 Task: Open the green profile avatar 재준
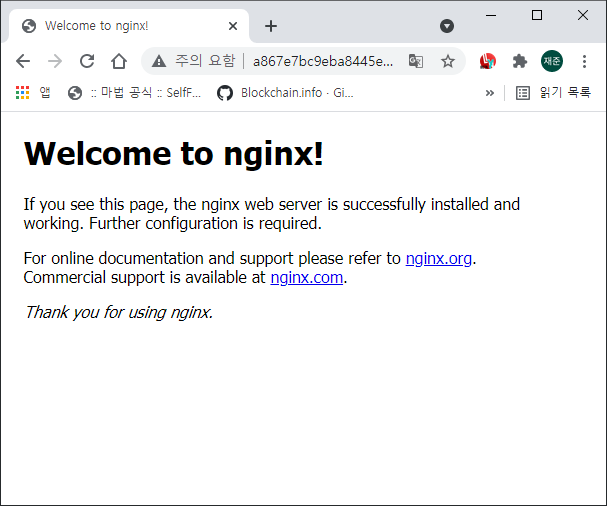552,61
